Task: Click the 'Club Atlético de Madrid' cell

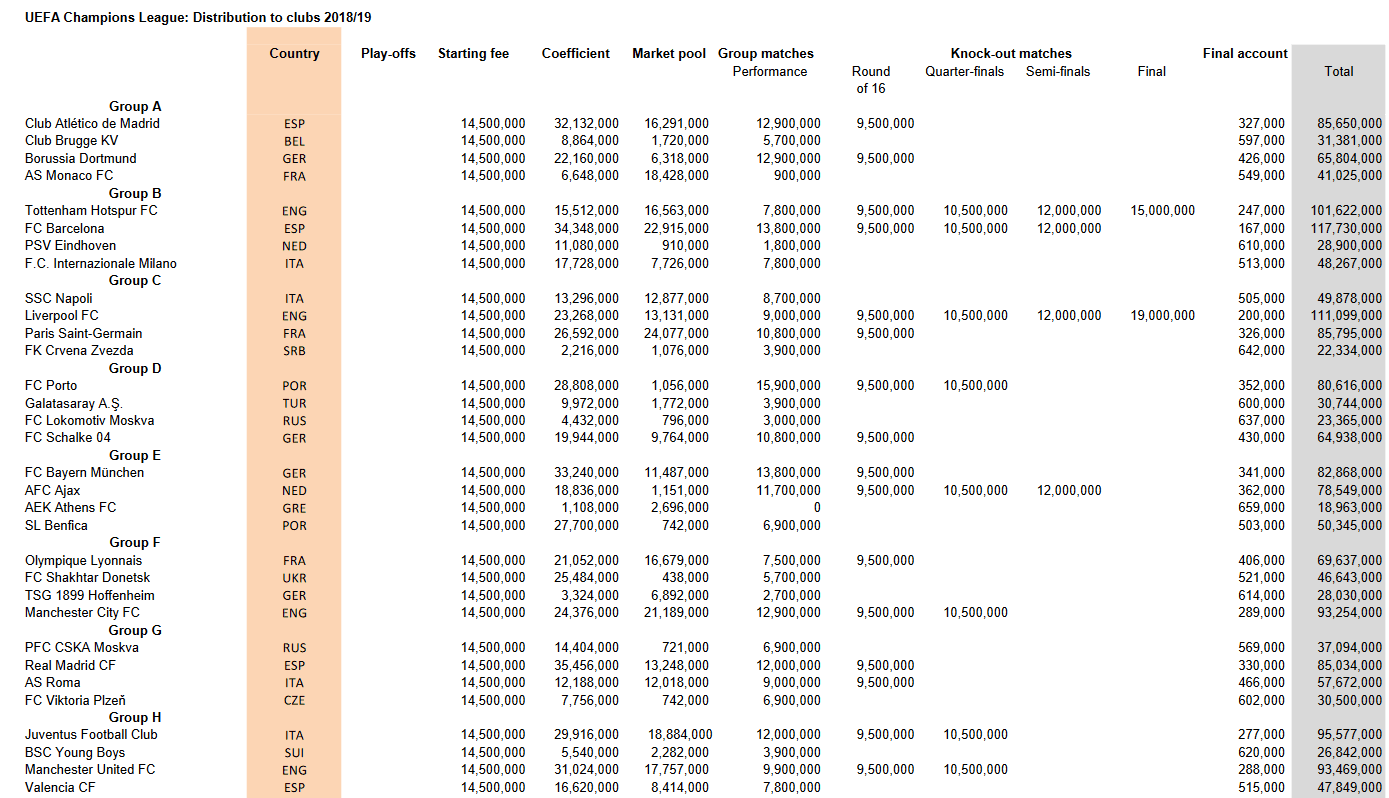Action: click(x=92, y=123)
